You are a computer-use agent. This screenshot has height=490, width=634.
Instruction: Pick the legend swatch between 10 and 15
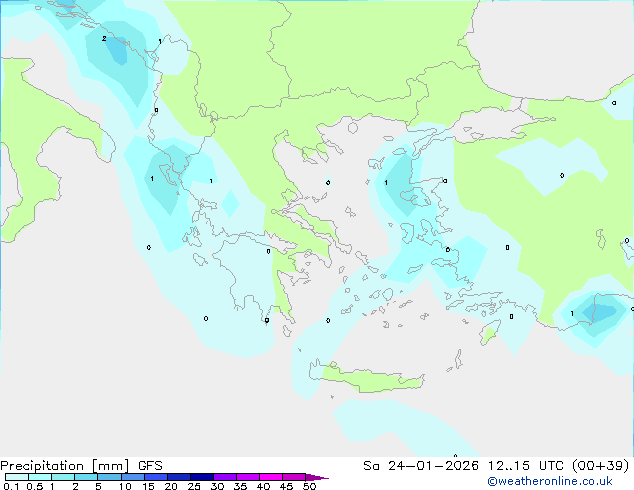click(x=132, y=477)
